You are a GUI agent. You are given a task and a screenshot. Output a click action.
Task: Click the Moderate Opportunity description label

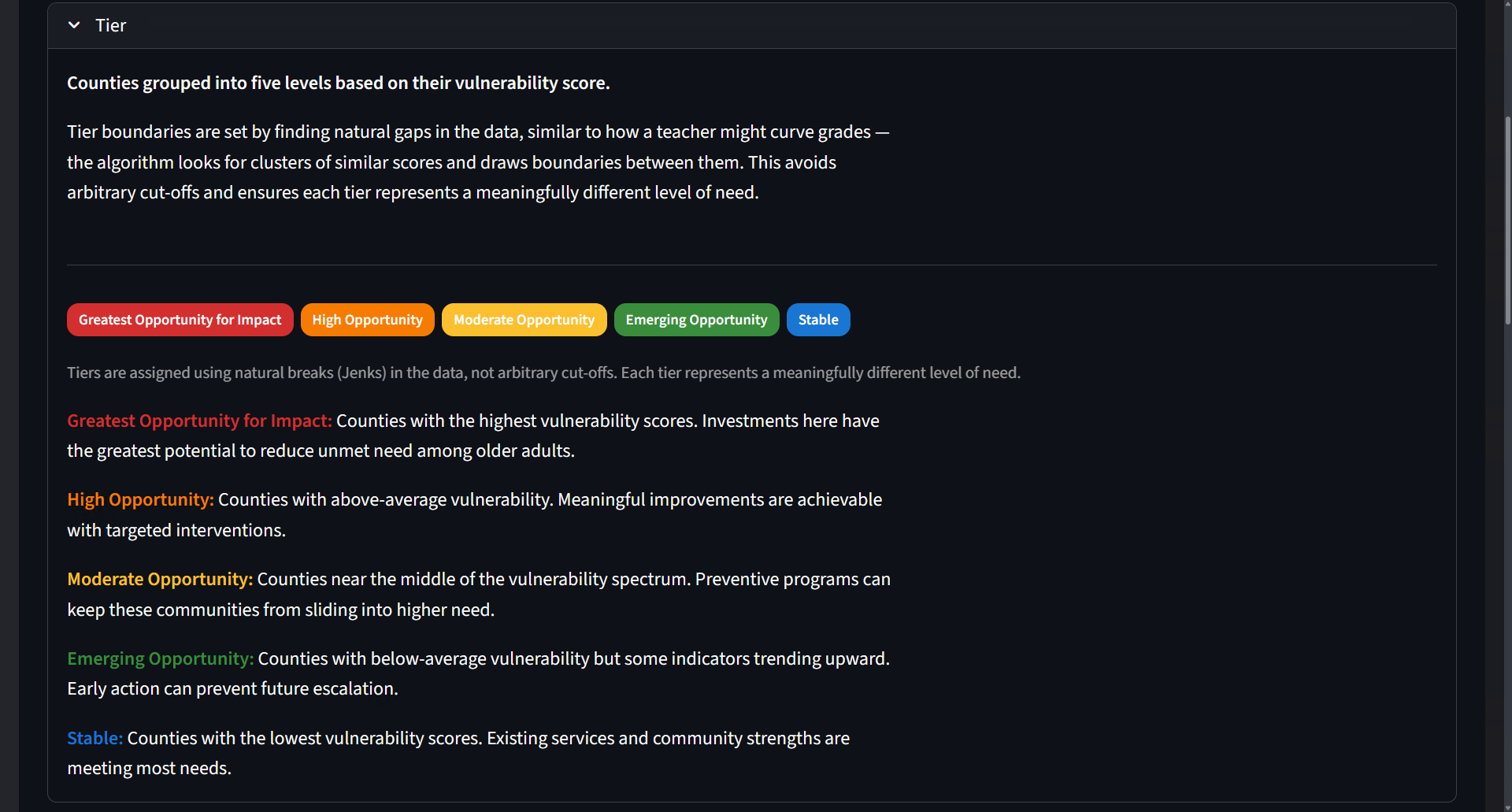[160, 579]
